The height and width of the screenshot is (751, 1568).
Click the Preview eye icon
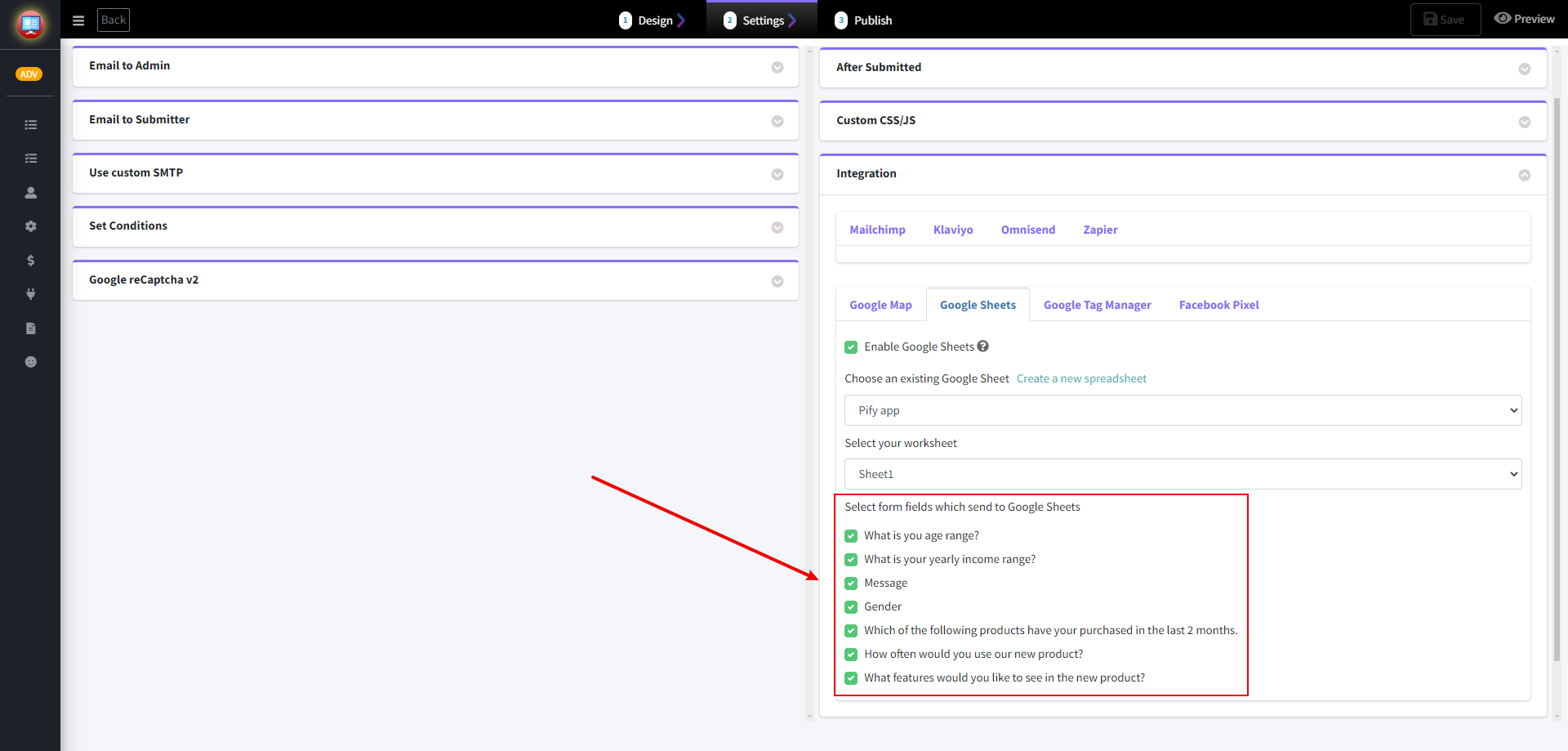click(1502, 19)
